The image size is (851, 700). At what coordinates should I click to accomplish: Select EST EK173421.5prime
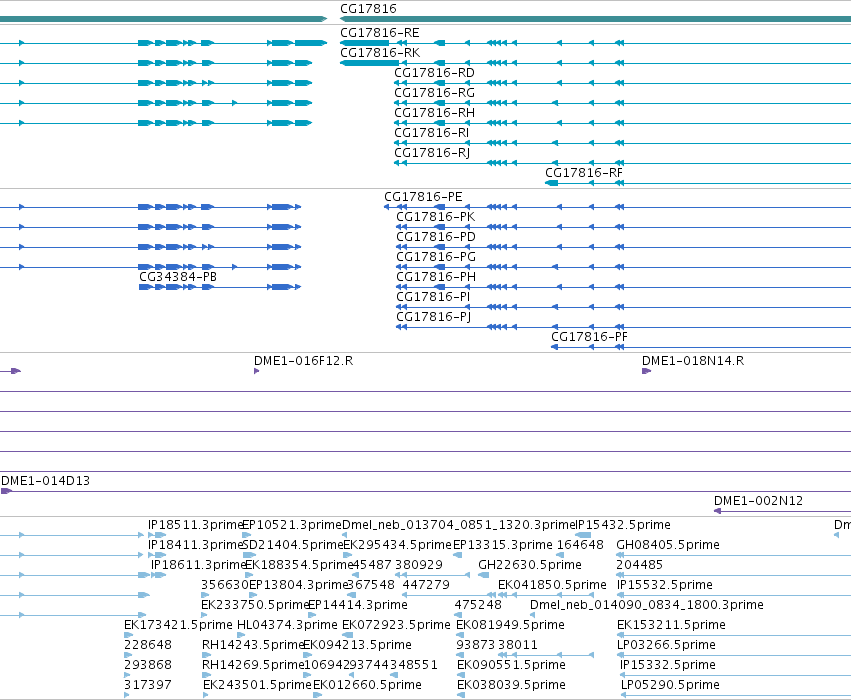(178, 625)
